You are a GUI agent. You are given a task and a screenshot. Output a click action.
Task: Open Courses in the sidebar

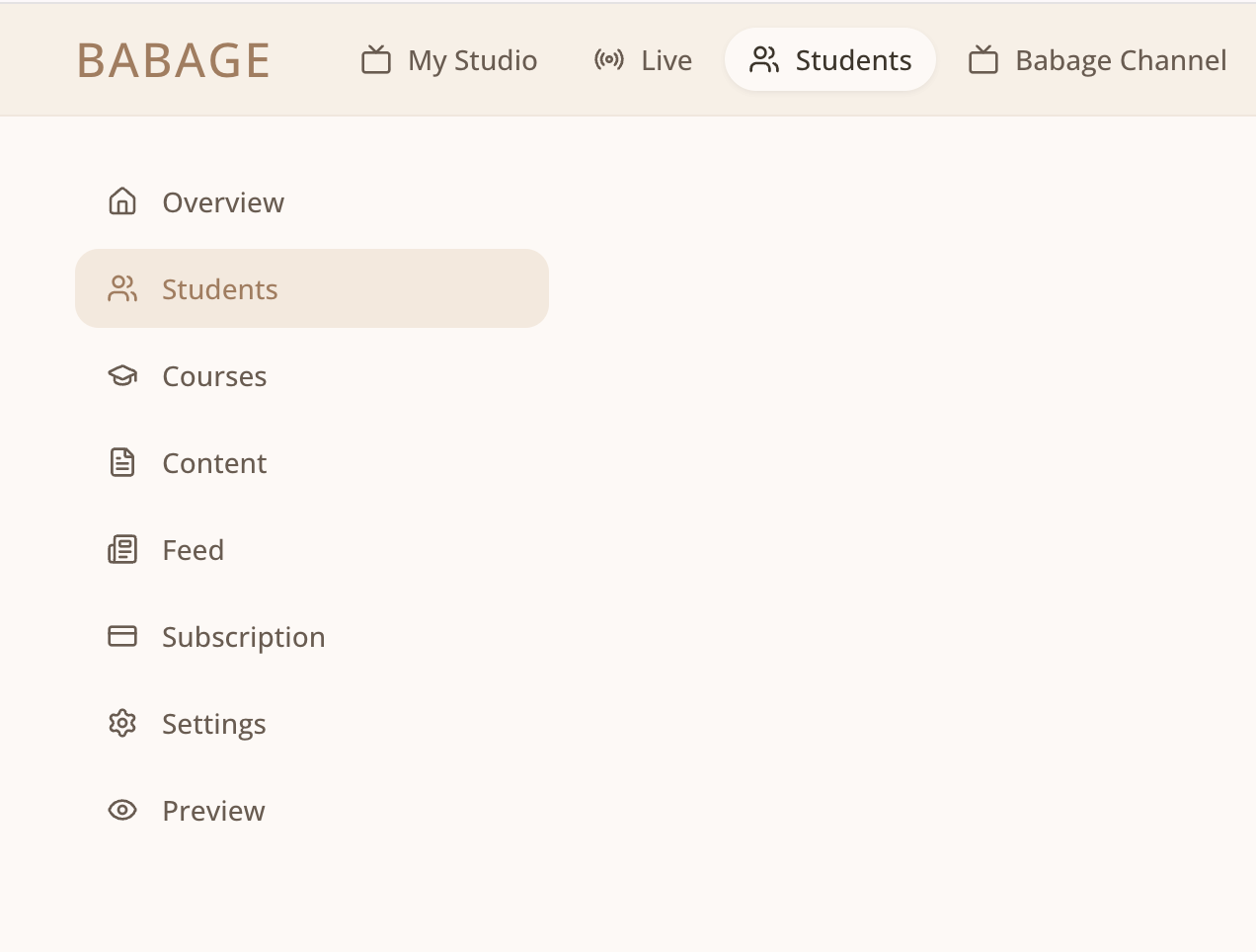[312, 375]
